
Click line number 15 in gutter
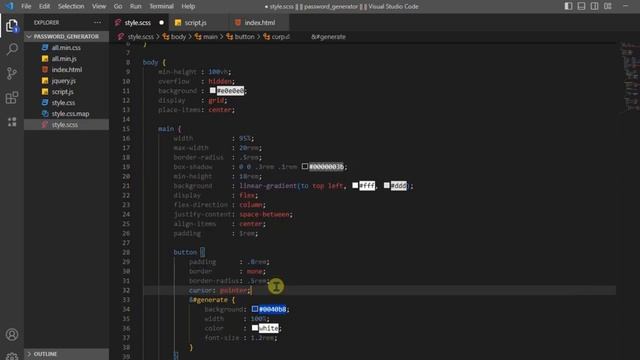[x=126, y=129]
